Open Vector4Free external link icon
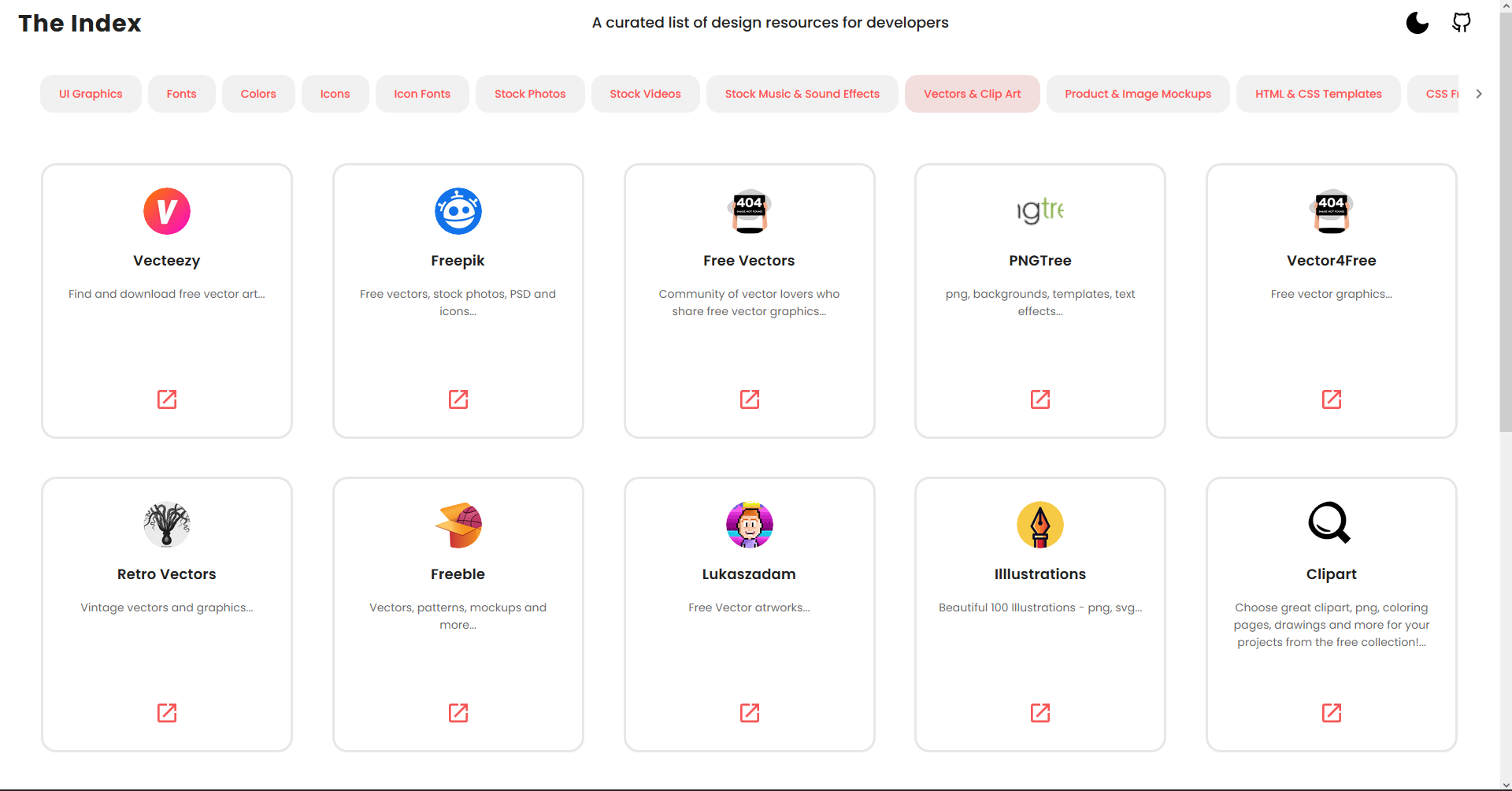 pos(1332,399)
